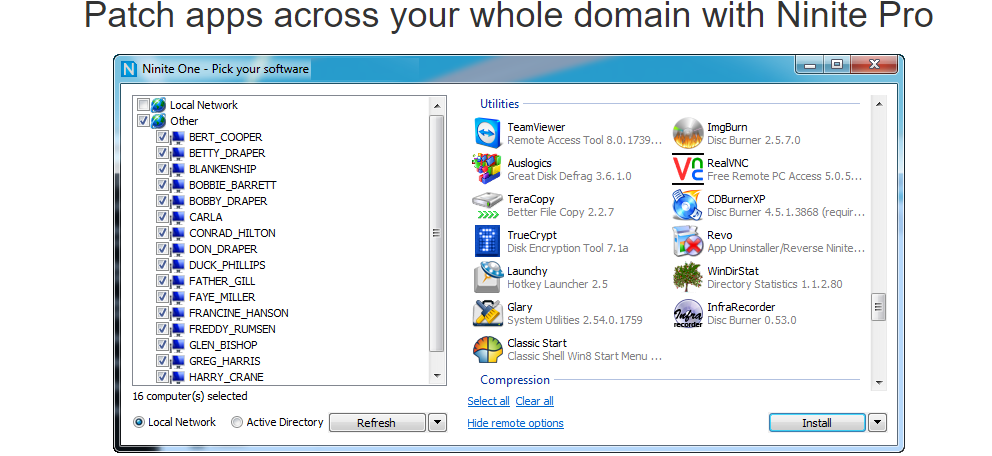Viewport: 992px width, 456px height.
Task: Click computer icon next to DON_DRAPER
Action: (178, 249)
